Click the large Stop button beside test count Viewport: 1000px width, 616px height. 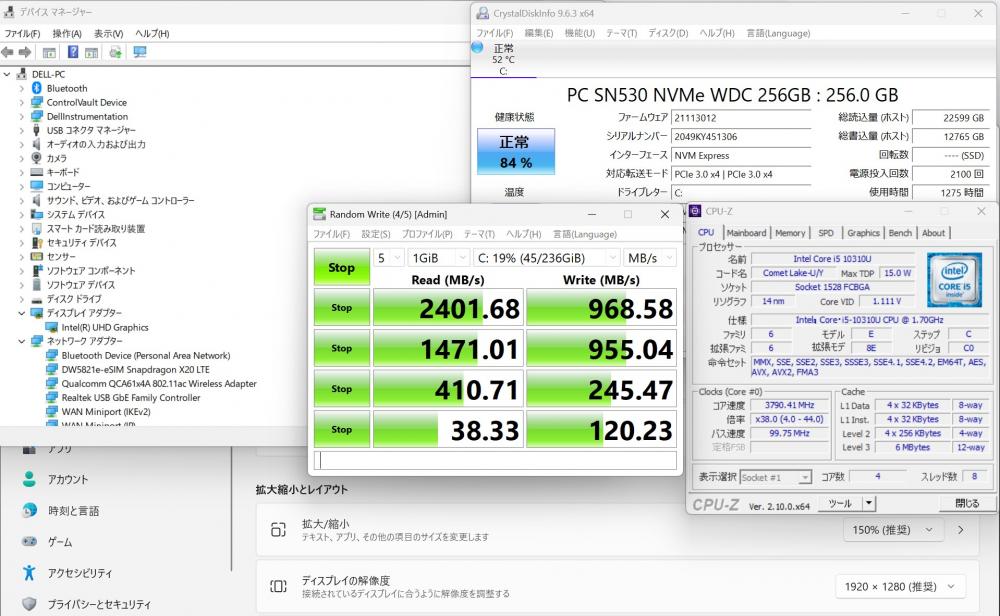coord(341,267)
